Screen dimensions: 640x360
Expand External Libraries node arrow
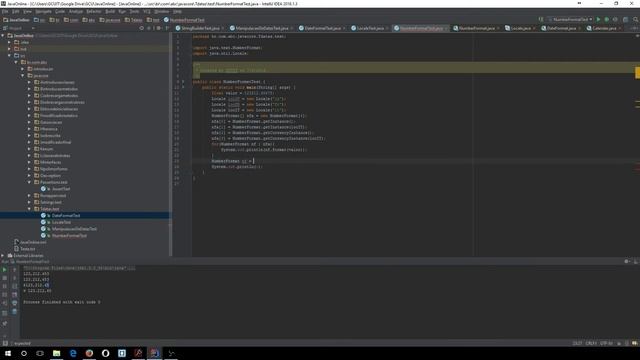pos(3,256)
